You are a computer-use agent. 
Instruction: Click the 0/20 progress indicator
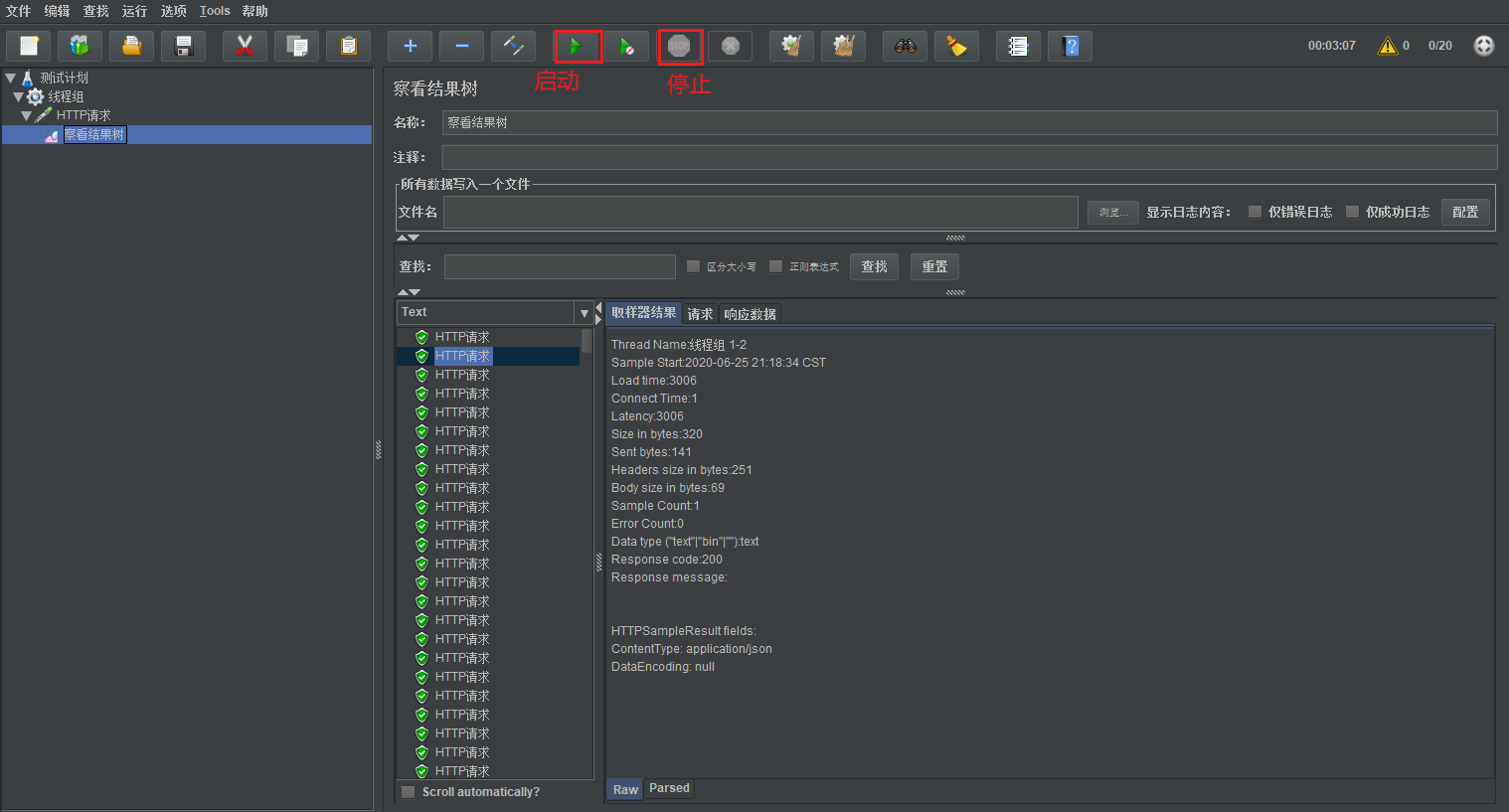[x=1439, y=45]
